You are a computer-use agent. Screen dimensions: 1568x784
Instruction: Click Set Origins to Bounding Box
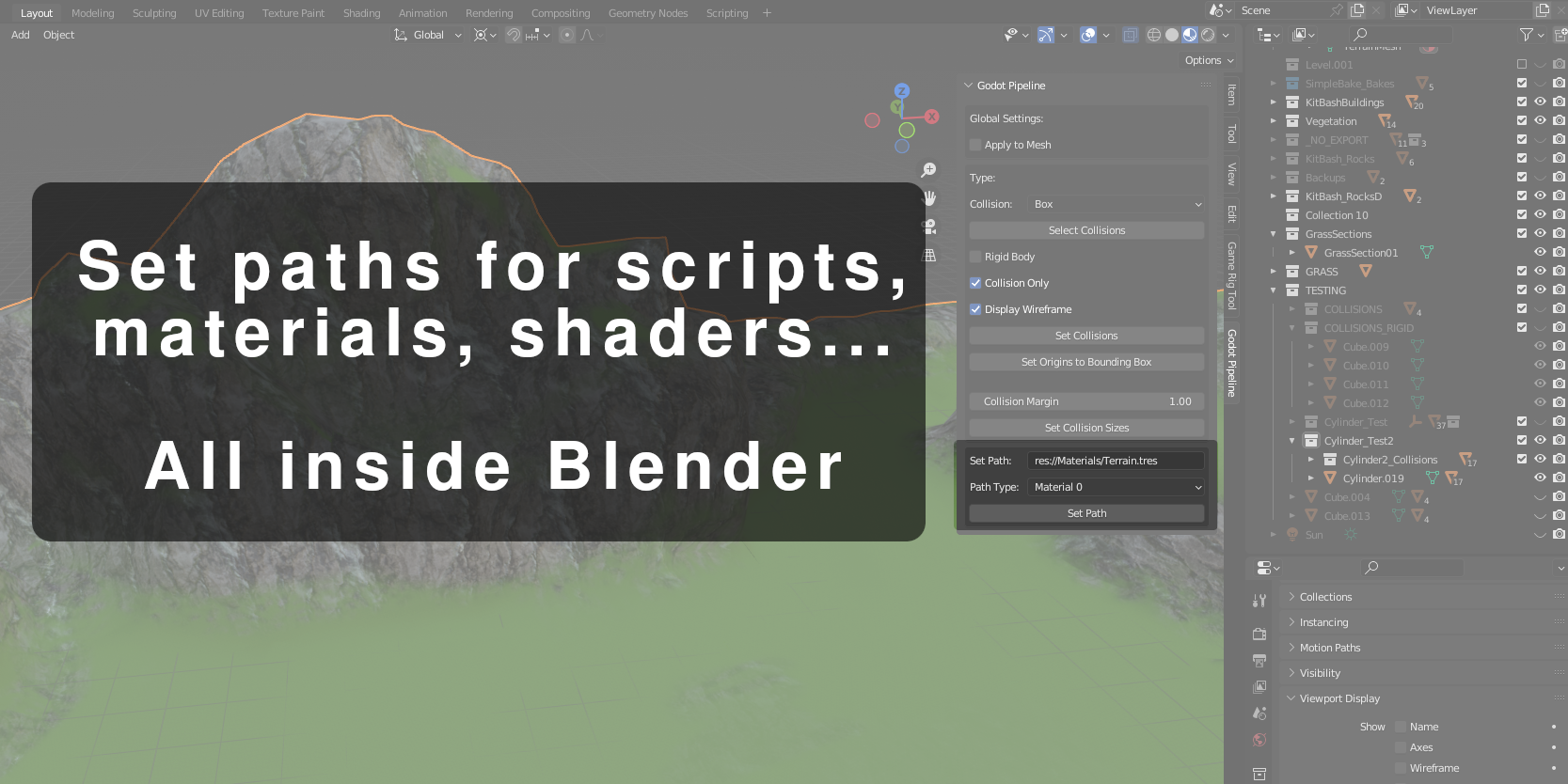point(1086,362)
